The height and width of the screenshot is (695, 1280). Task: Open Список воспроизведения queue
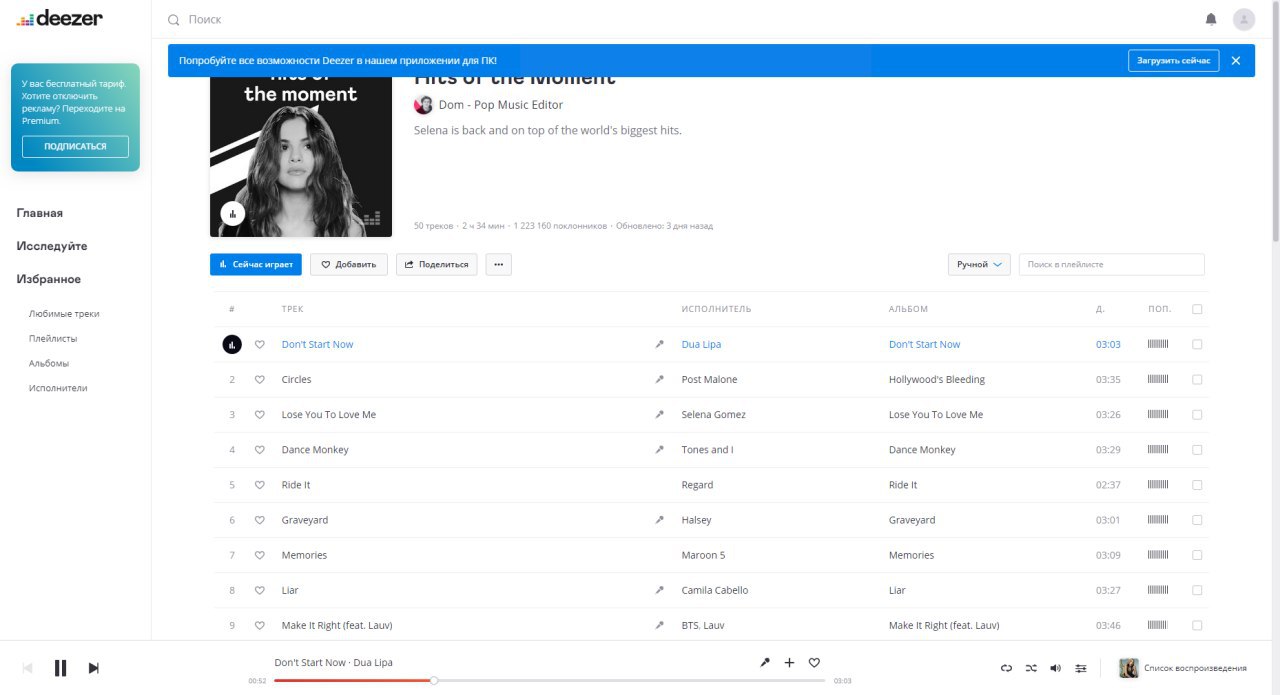(x=1183, y=668)
